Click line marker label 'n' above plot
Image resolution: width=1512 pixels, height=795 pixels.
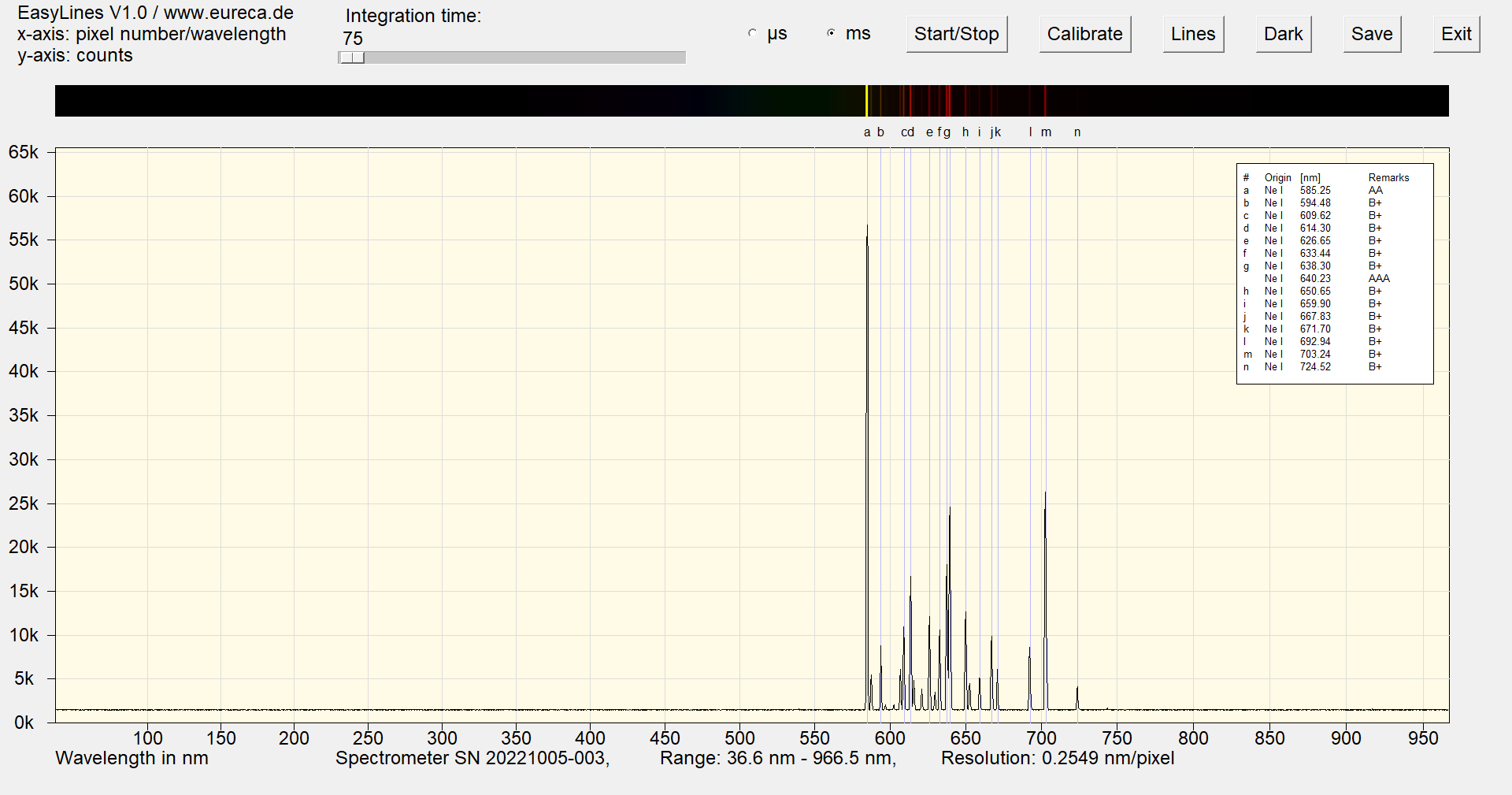[x=1077, y=132]
